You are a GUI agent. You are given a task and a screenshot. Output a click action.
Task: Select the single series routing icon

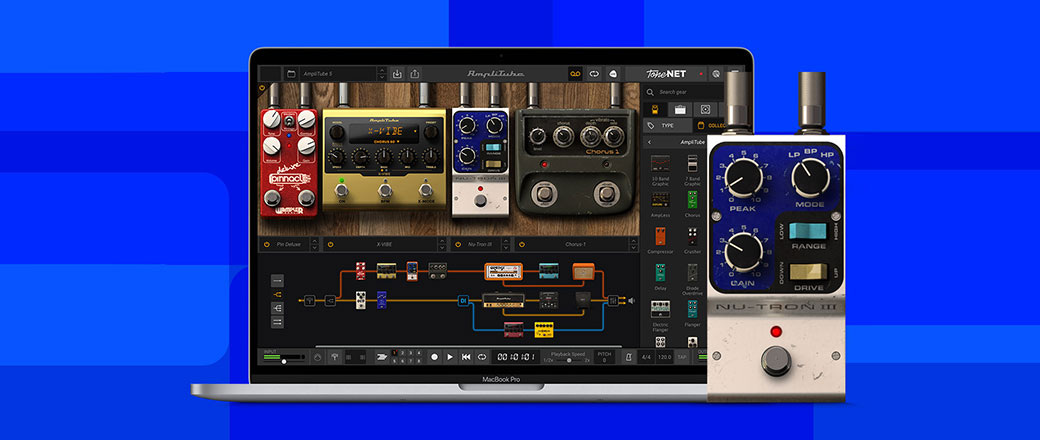coord(277,280)
